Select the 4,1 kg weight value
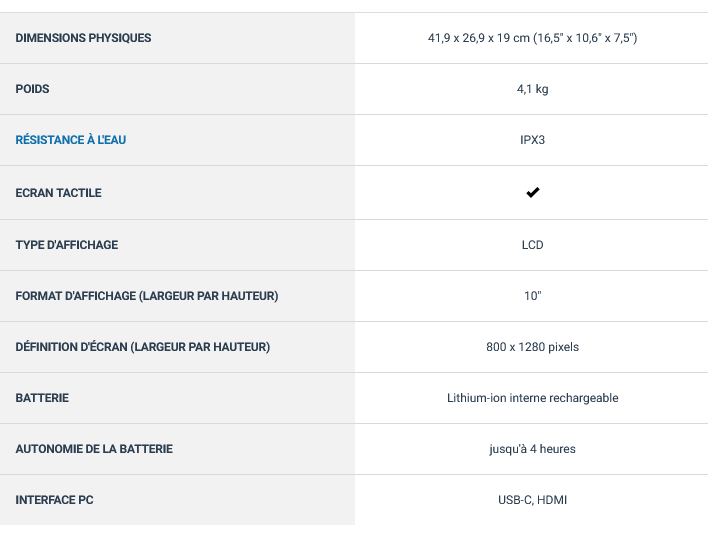This screenshot has height=536, width=708. [x=532, y=89]
